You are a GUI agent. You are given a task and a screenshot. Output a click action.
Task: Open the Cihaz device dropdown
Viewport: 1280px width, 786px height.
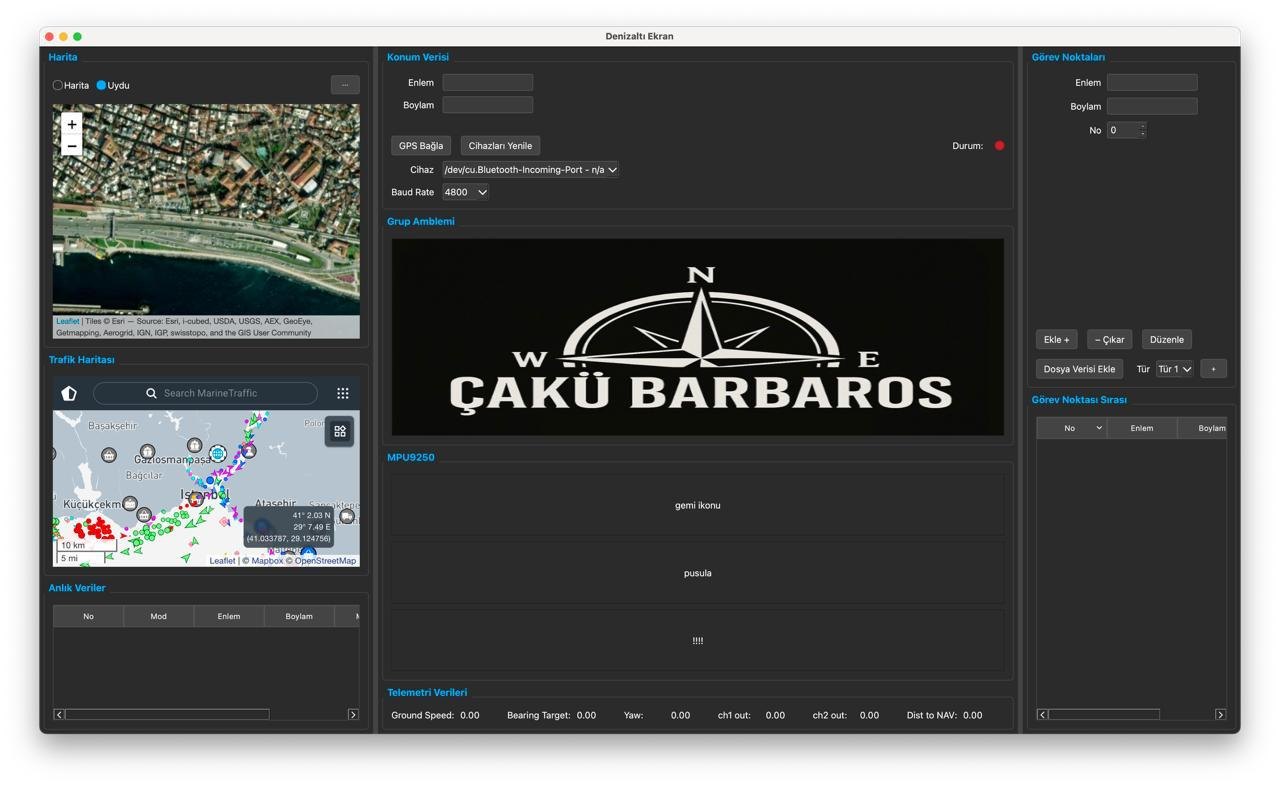531,170
